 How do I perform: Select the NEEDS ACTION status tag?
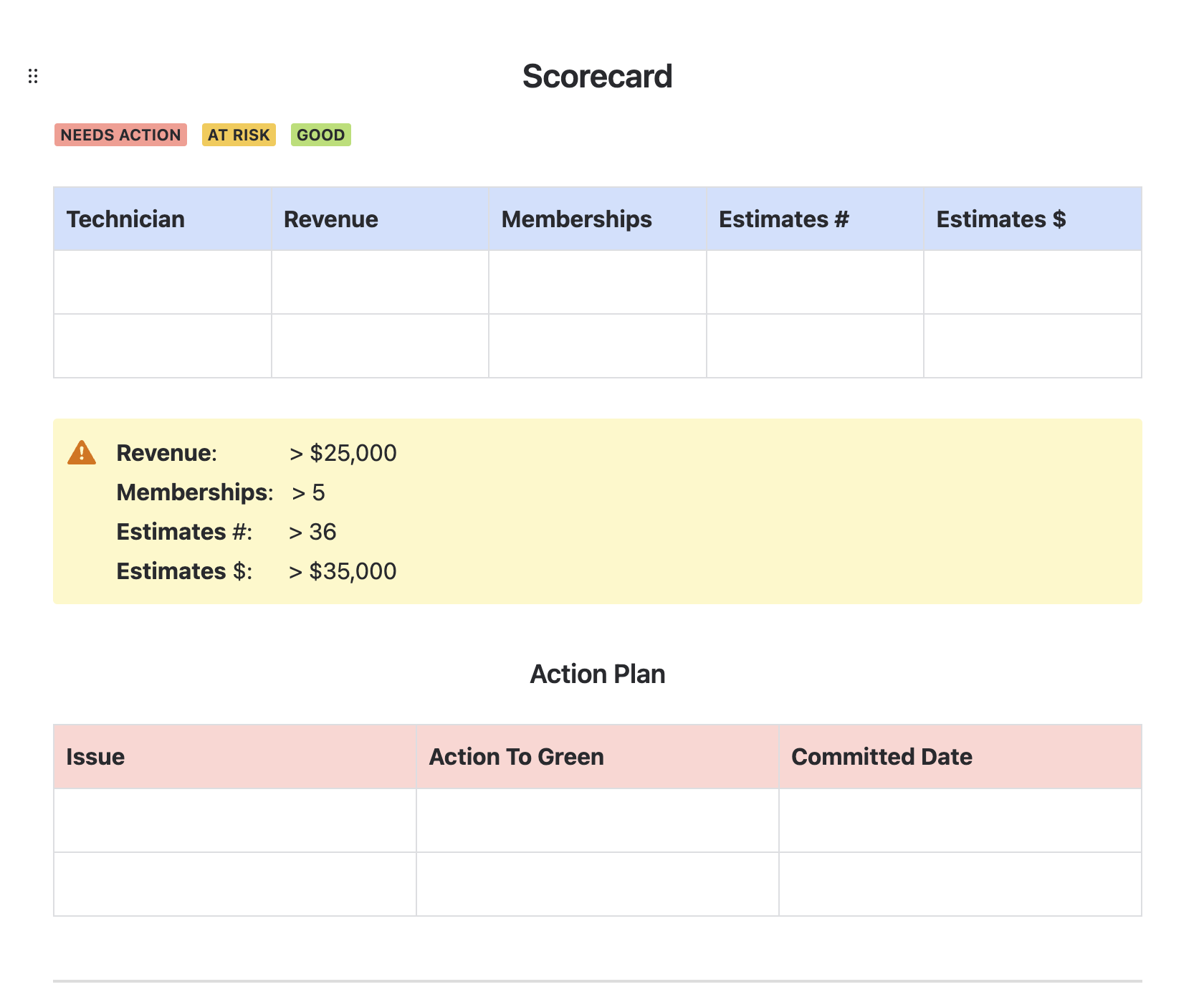(x=120, y=135)
